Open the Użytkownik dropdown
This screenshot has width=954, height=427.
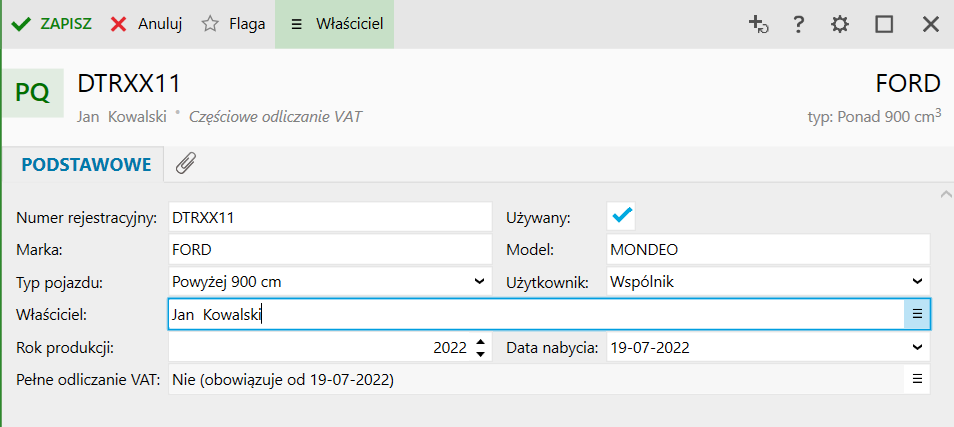click(x=917, y=282)
